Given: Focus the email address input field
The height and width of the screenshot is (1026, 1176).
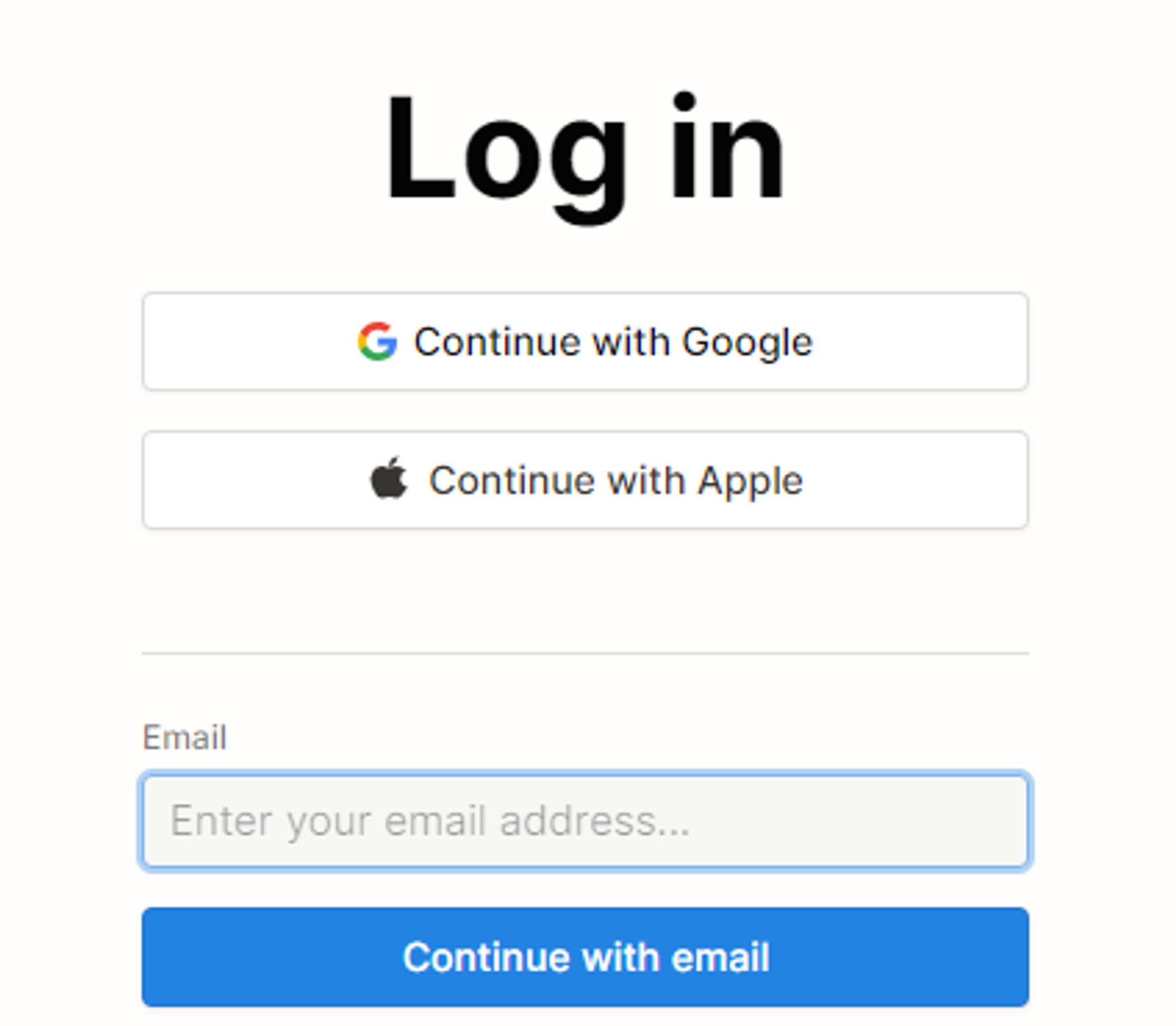Looking at the screenshot, I should [585, 821].
